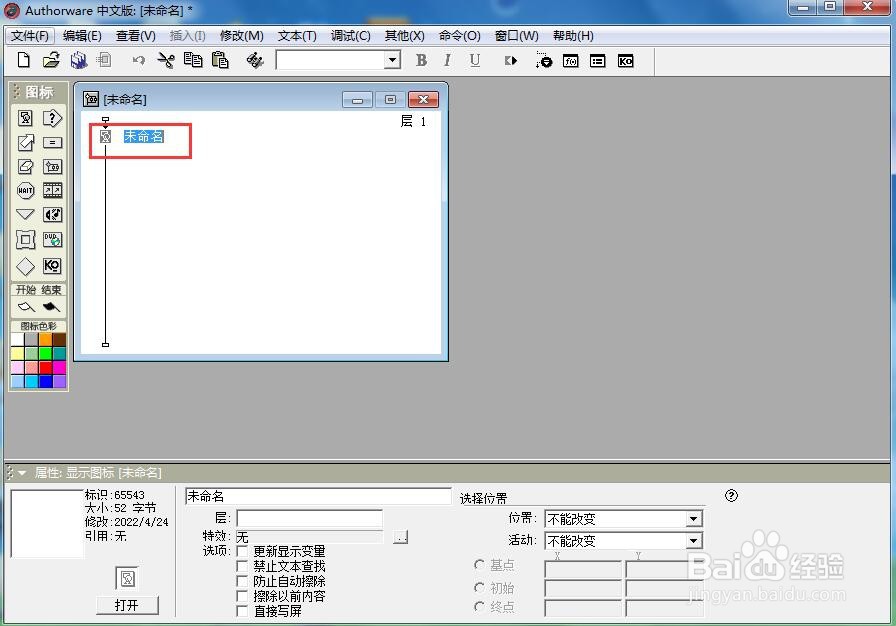Select the 基点 radio button

(x=479, y=565)
